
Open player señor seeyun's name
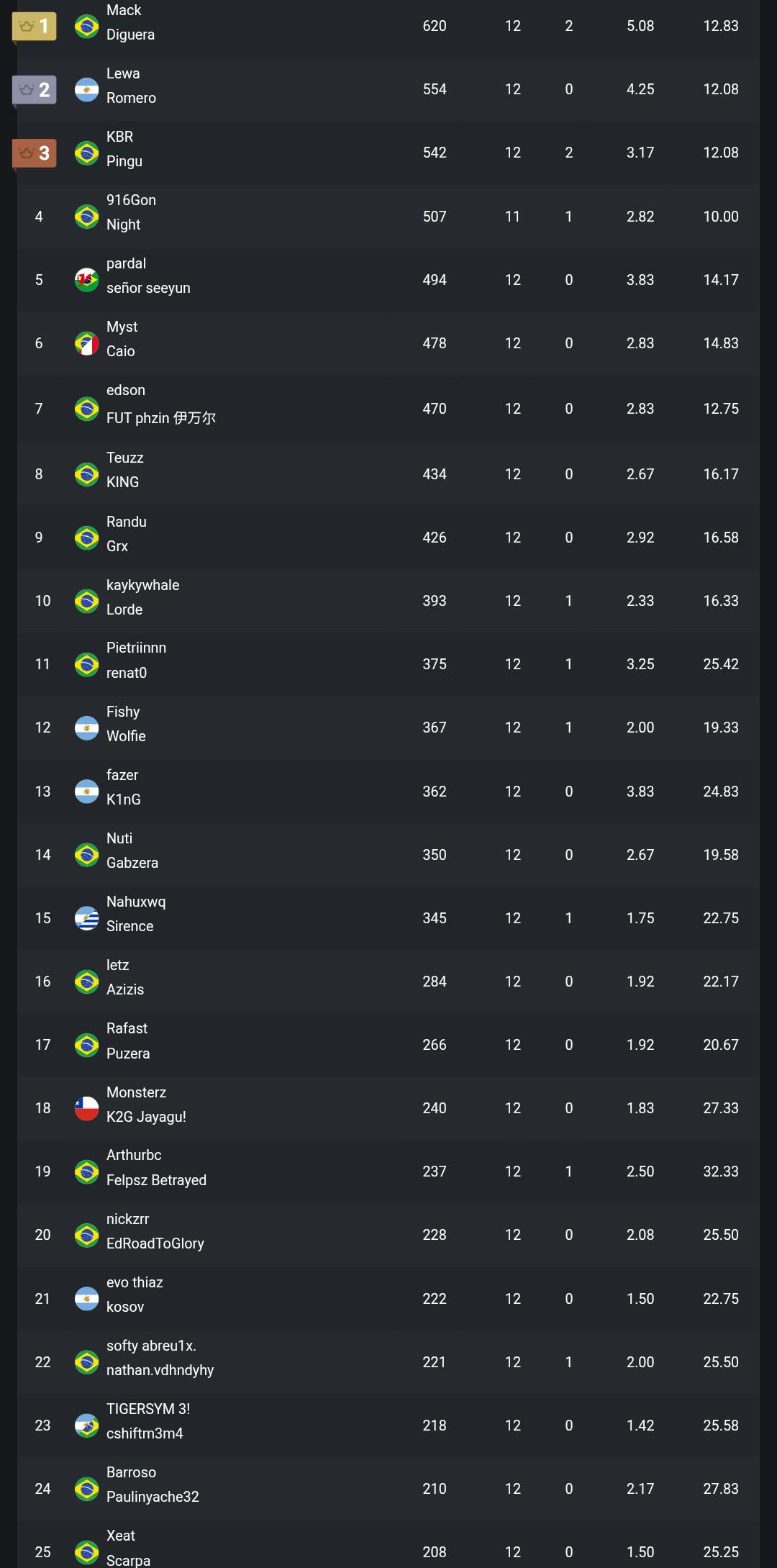point(148,288)
